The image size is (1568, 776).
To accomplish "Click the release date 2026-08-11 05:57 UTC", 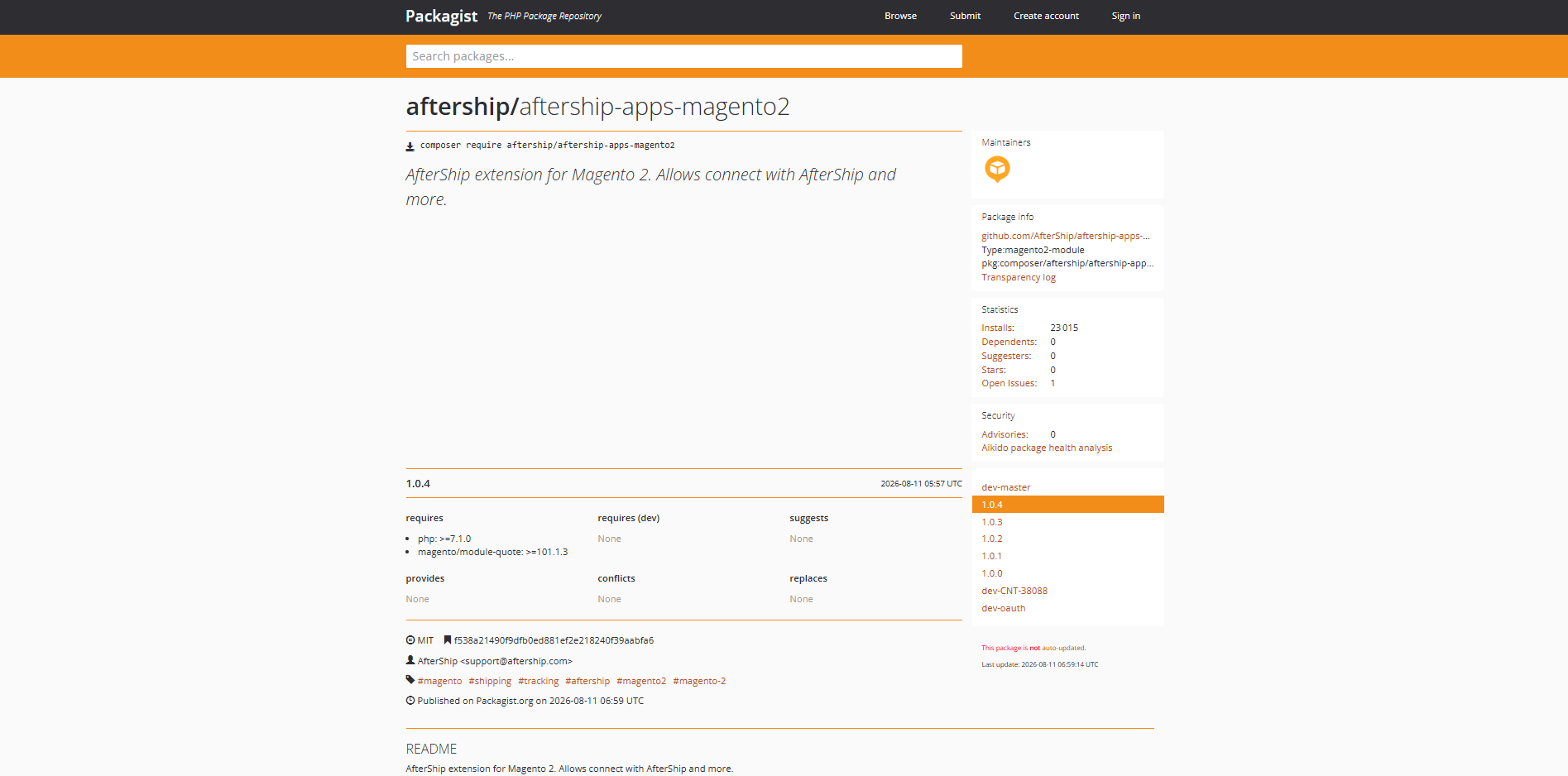I will click(x=921, y=483).
